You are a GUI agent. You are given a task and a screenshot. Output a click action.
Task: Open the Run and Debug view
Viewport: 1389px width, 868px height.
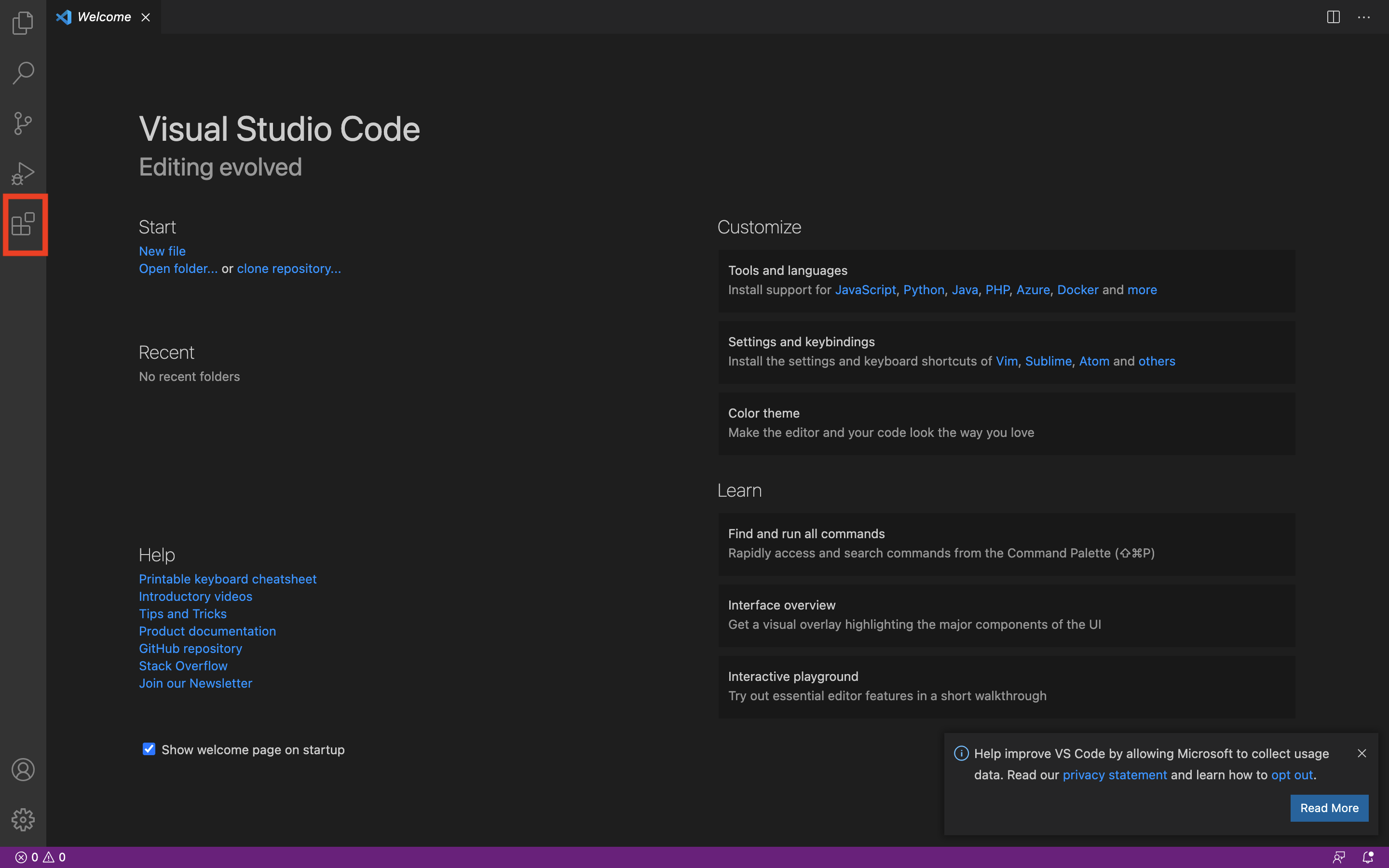pos(23,174)
